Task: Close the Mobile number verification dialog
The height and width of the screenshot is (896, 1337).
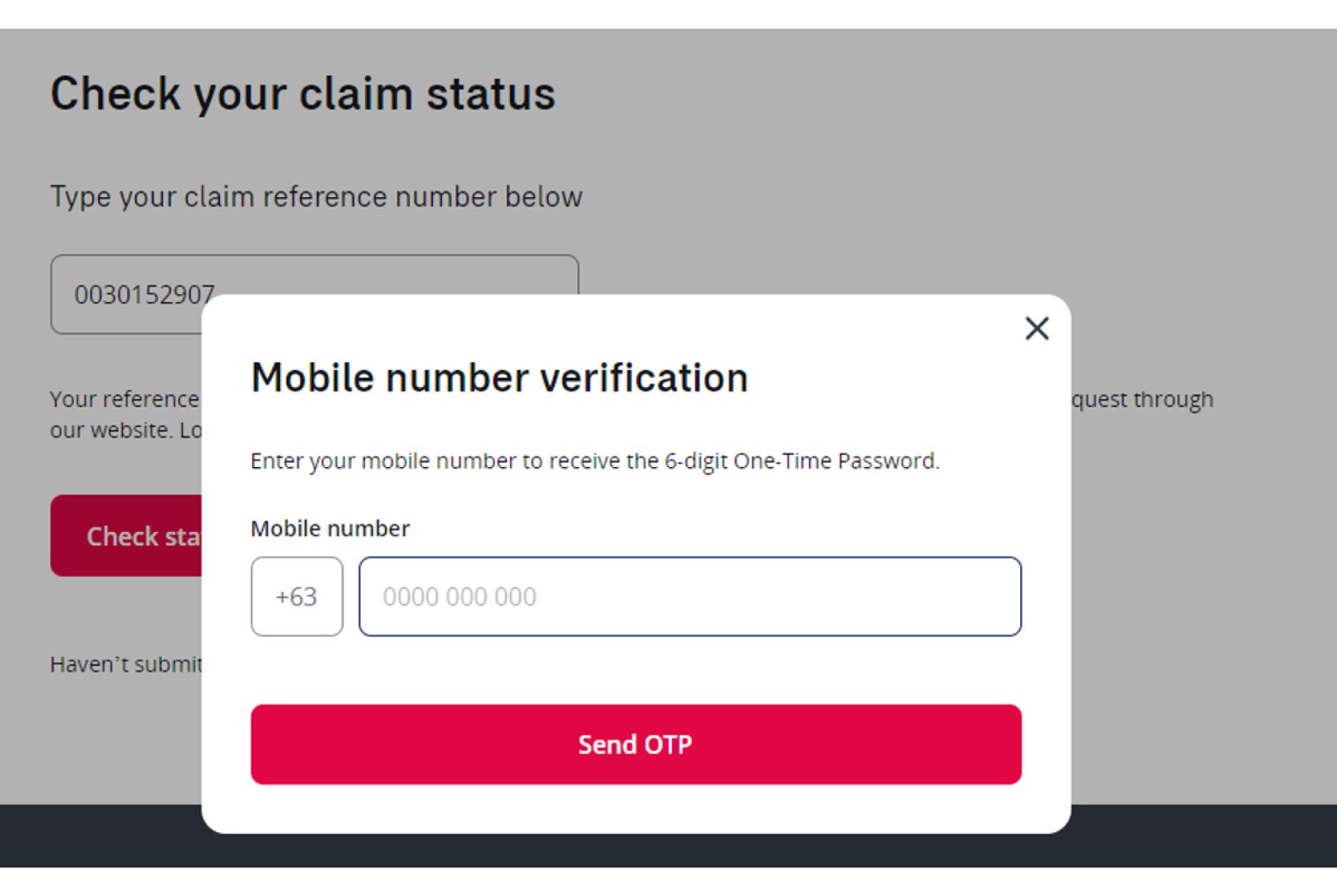Action: (x=1037, y=328)
